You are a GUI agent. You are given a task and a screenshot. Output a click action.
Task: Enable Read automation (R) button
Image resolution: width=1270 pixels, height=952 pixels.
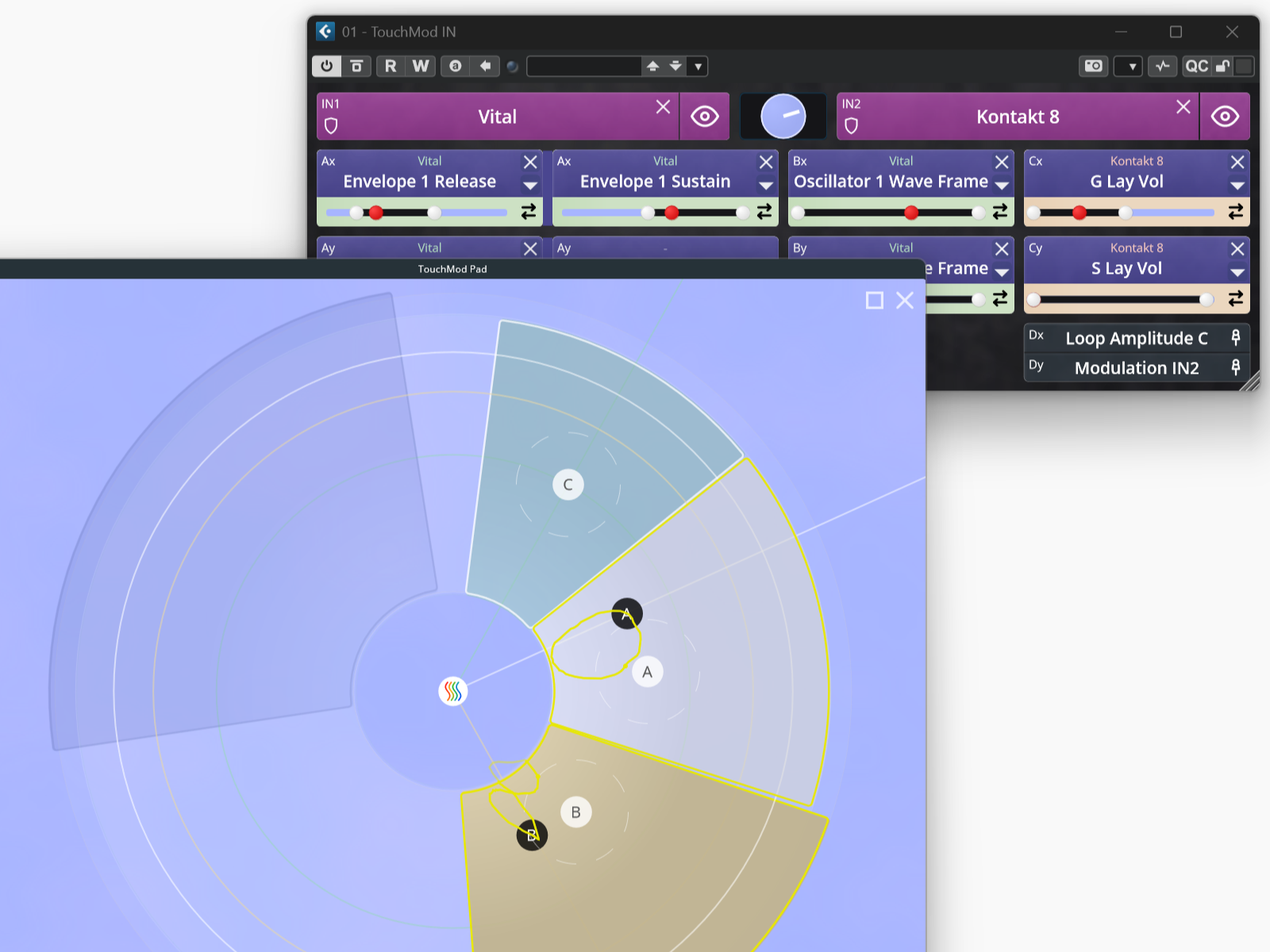click(x=391, y=66)
